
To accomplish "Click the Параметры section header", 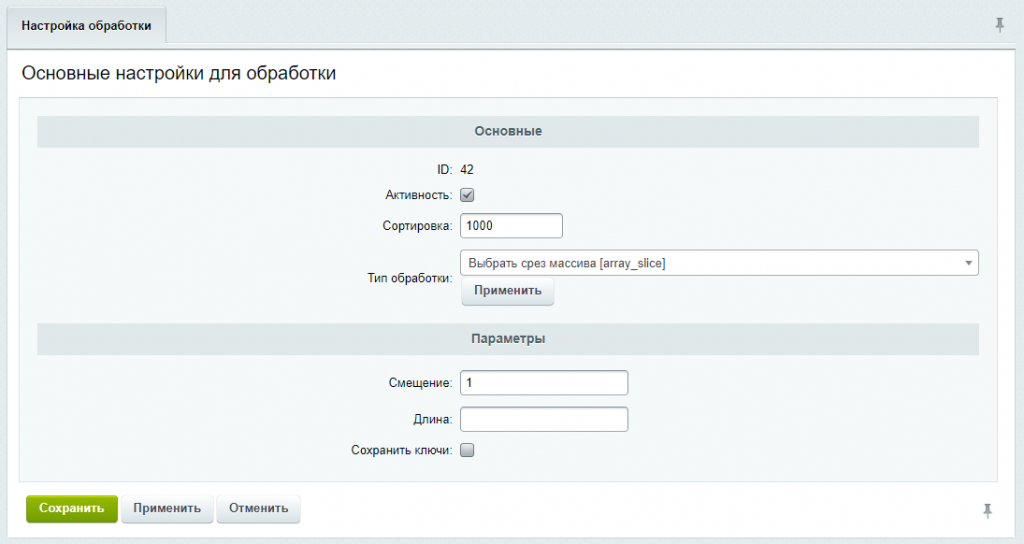I will point(508,339).
